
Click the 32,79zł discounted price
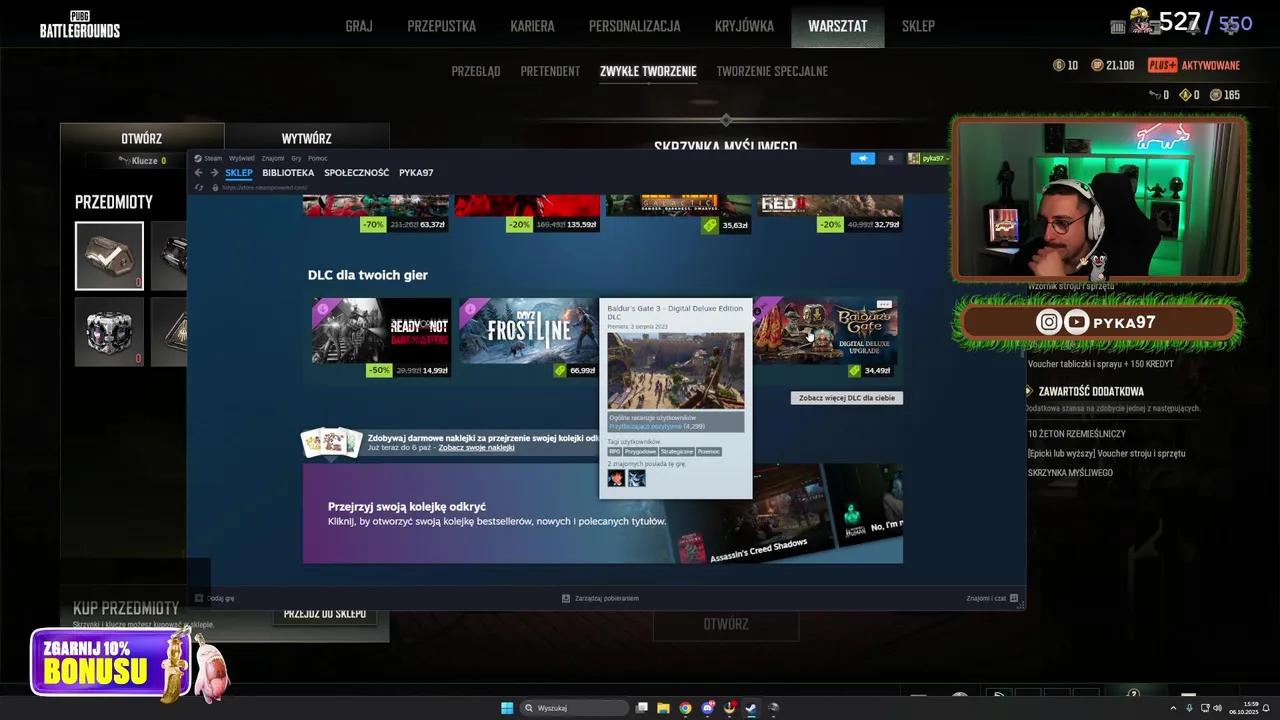[884, 225]
